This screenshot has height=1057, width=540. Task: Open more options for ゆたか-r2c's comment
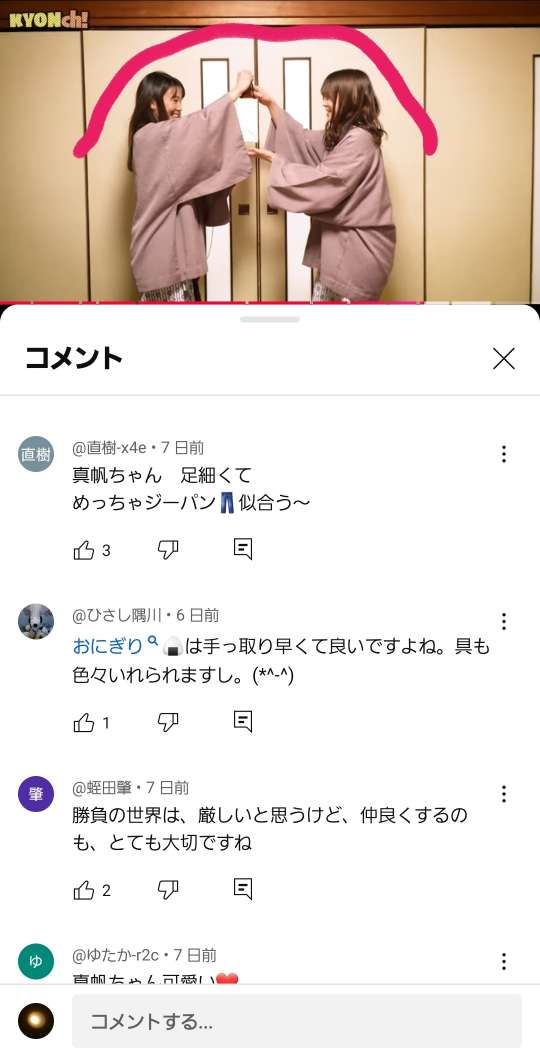504,961
